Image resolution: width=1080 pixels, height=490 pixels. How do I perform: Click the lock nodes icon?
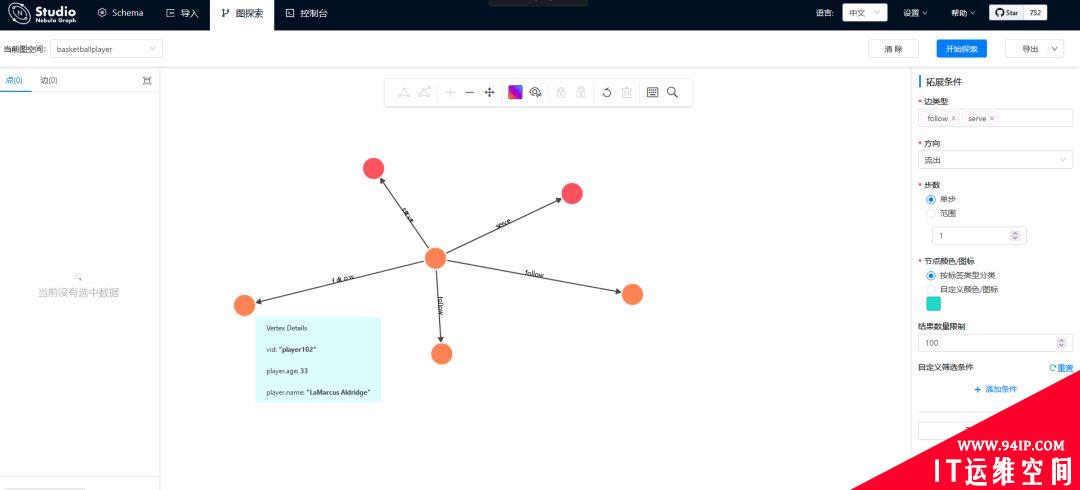pos(561,92)
